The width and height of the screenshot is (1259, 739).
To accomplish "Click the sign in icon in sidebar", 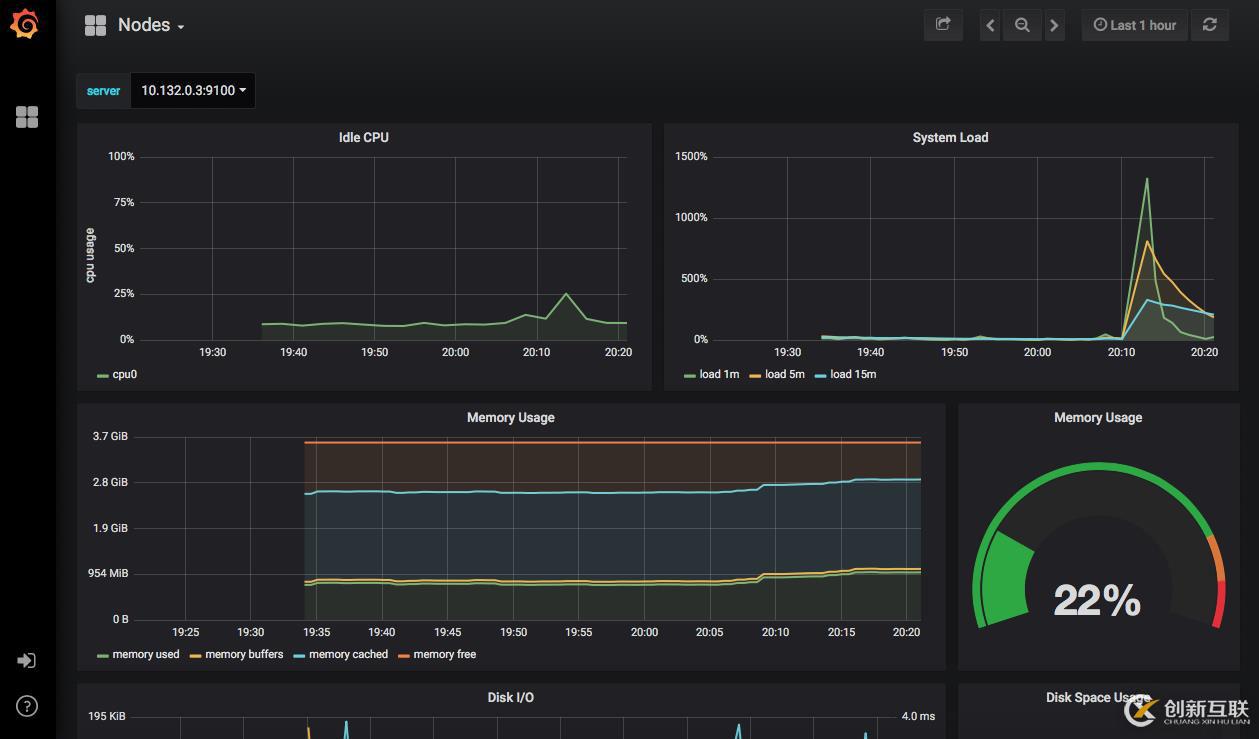I will click(x=27, y=660).
